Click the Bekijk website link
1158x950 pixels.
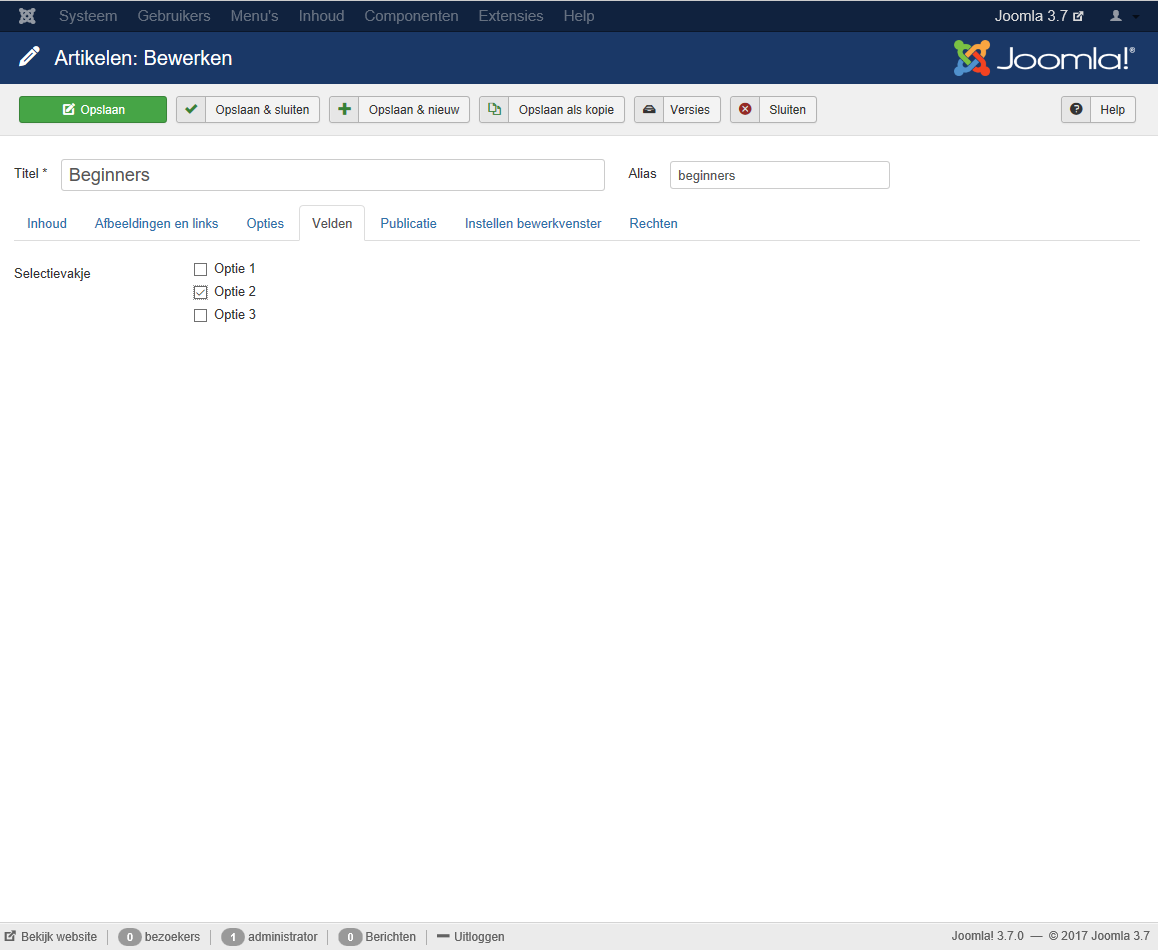pos(52,937)
